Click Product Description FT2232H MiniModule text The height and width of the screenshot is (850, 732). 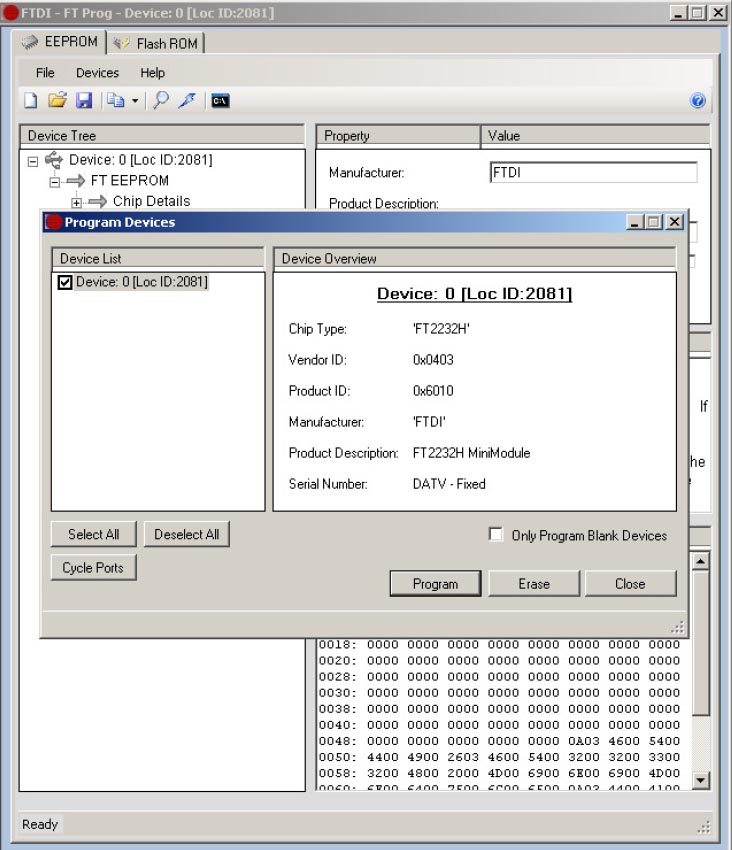pyautogui.click(x=471, y=453)
